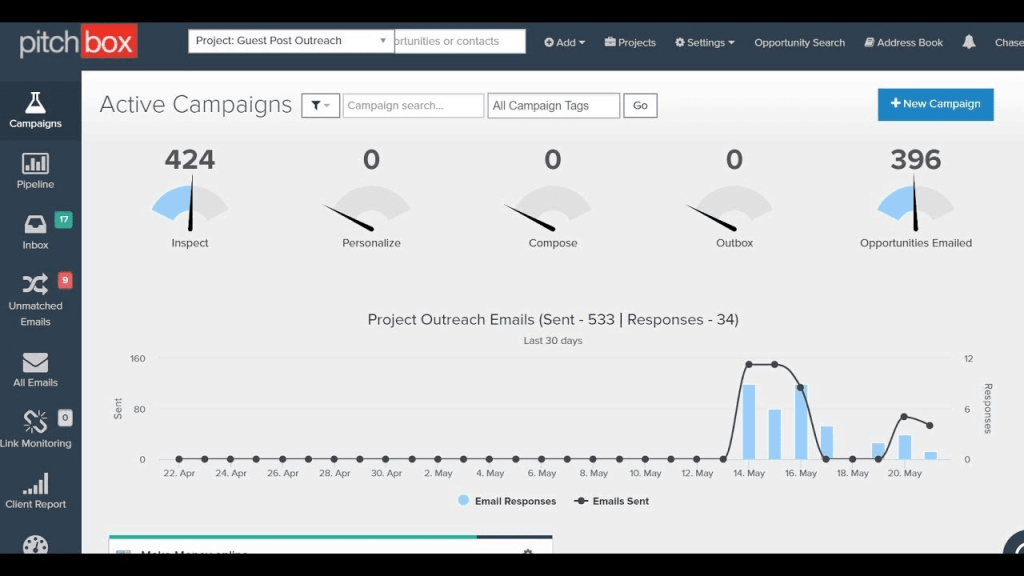
Task: Open the Link Monitoring icon
Action: pyautogui.click(x=35, y=422)
